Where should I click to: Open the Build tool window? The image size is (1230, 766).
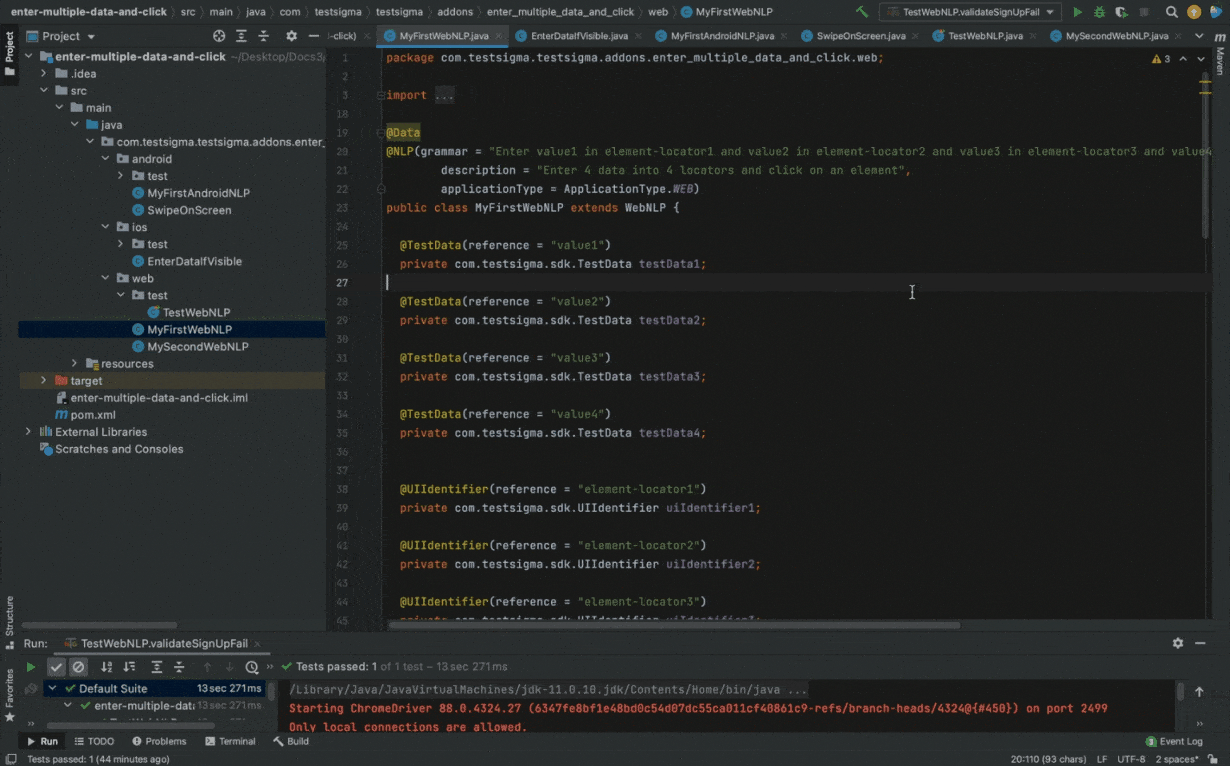(x=291, y=741)
